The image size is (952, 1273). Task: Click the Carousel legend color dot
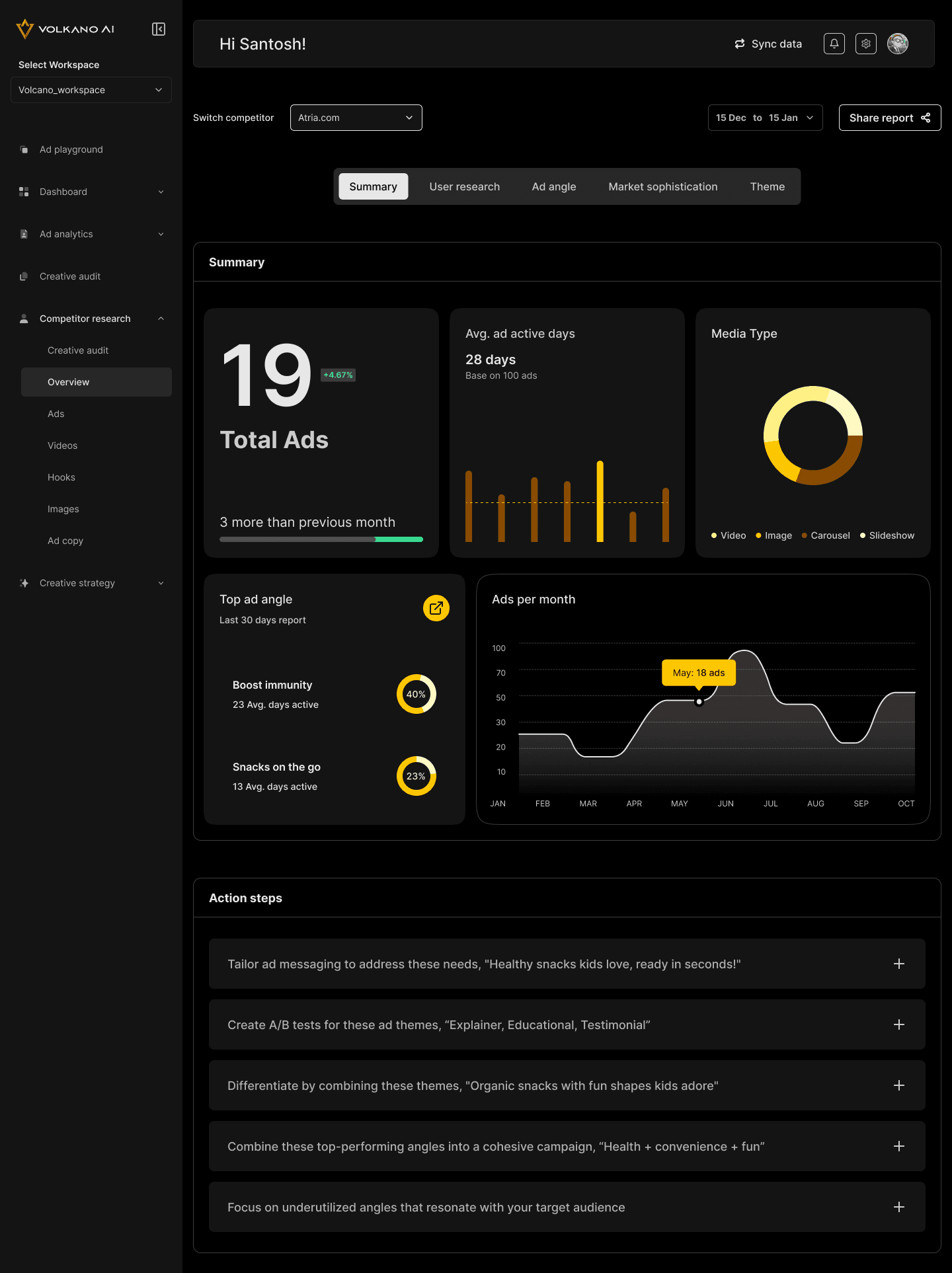[x=805, y=535]
